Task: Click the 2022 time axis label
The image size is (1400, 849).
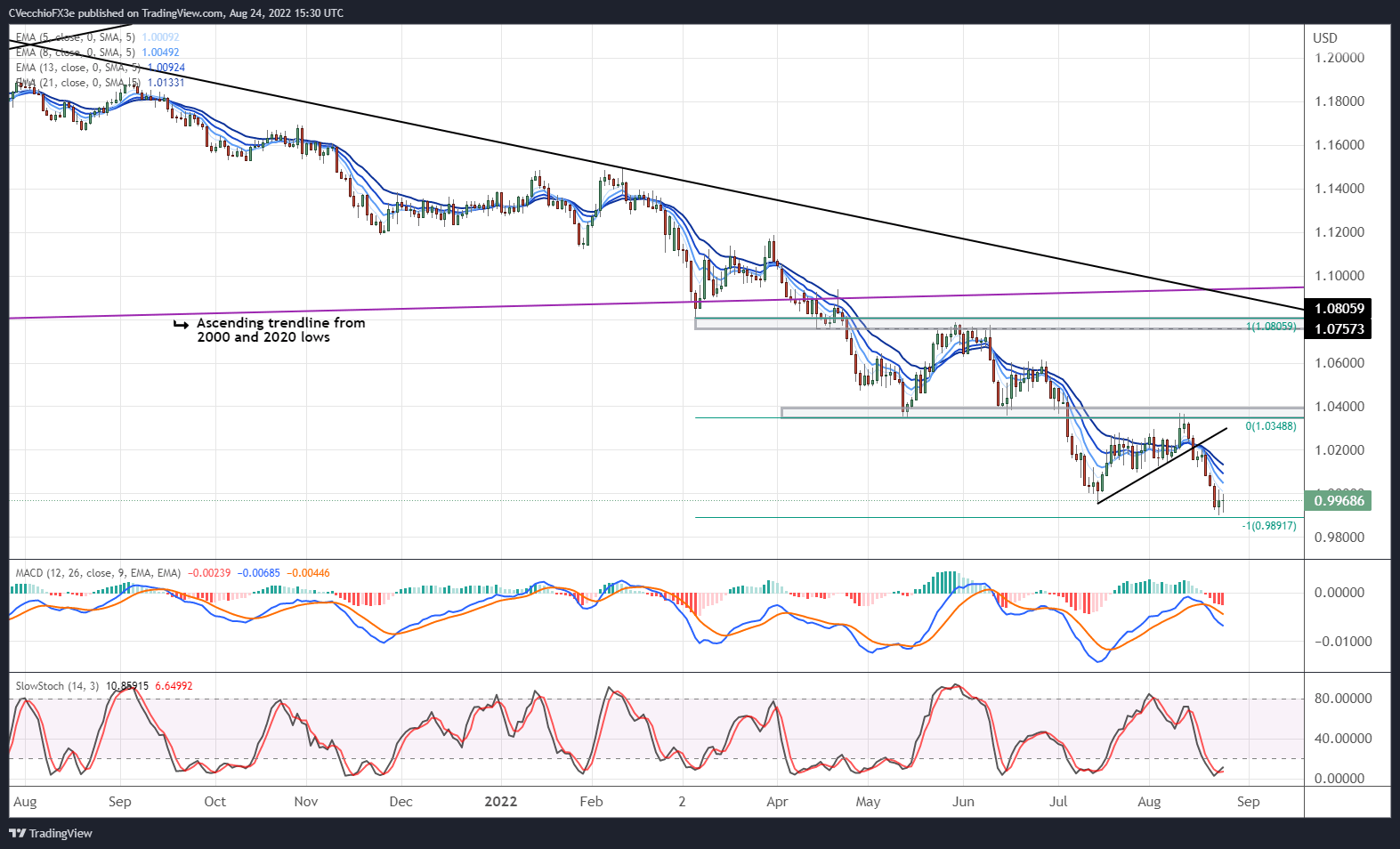Action: pos(500,802)
